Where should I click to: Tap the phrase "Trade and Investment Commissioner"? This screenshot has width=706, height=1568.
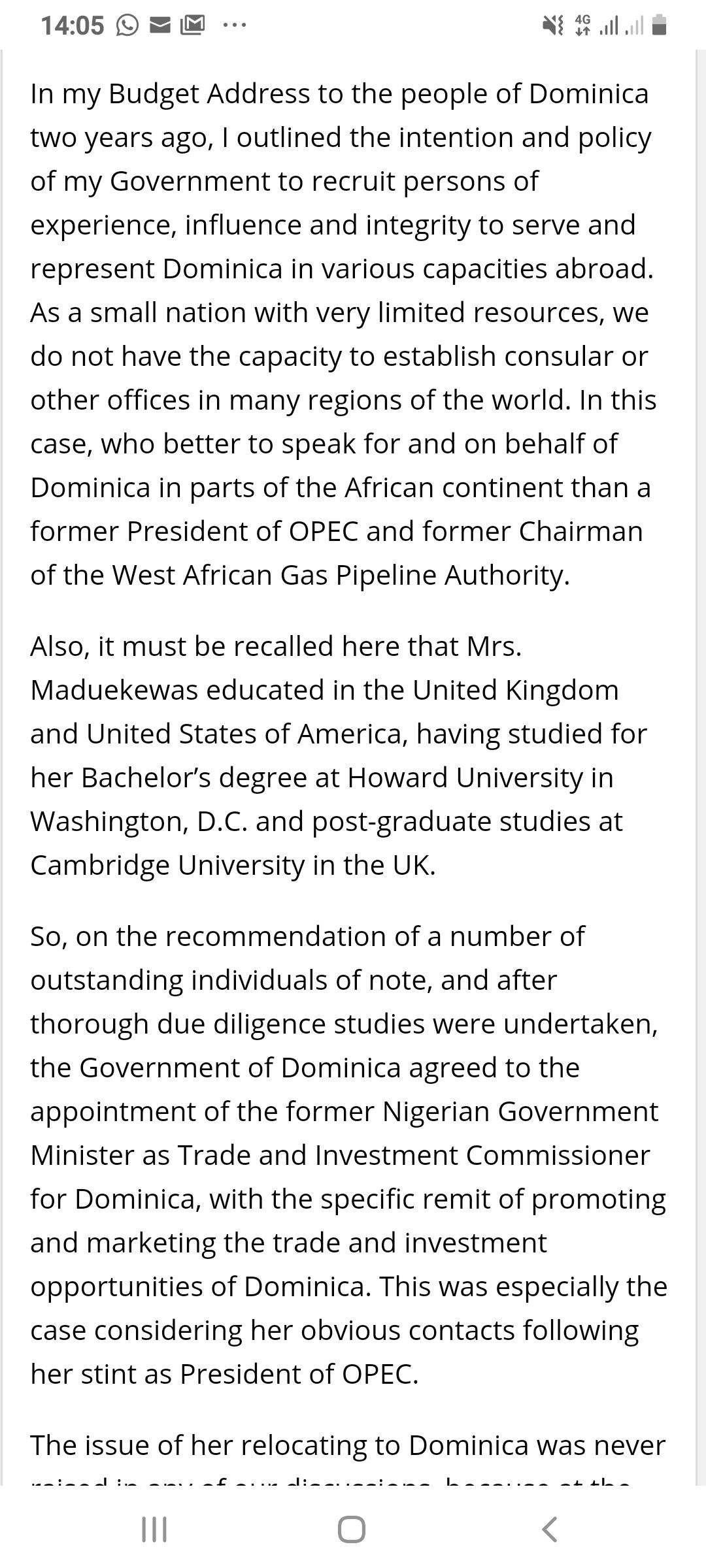(x=414, y=1155)
